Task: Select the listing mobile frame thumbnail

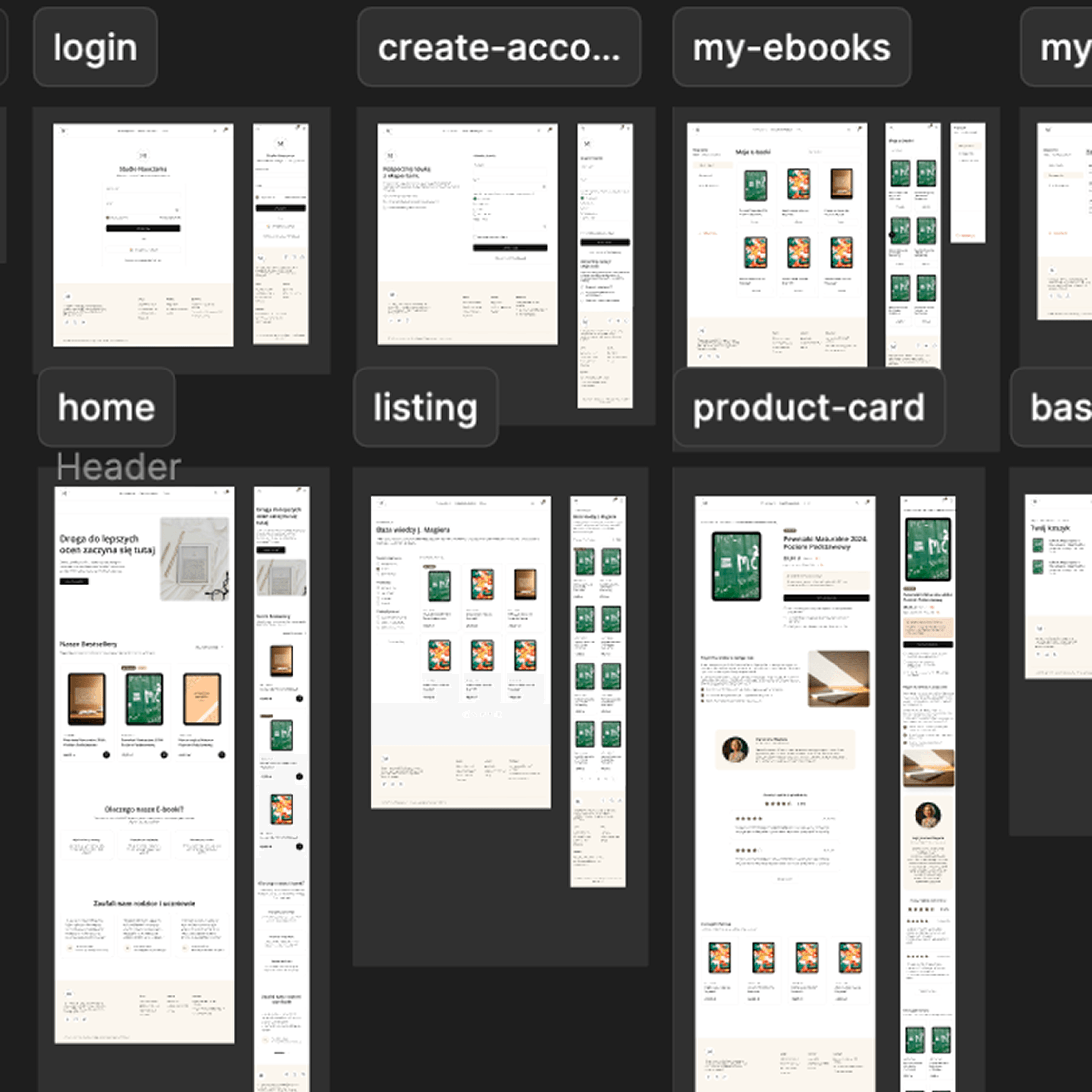Action: click(x=598, y=692)
